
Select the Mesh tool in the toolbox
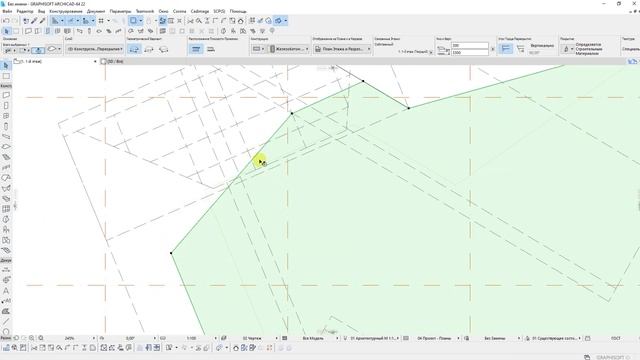(6, 251)
